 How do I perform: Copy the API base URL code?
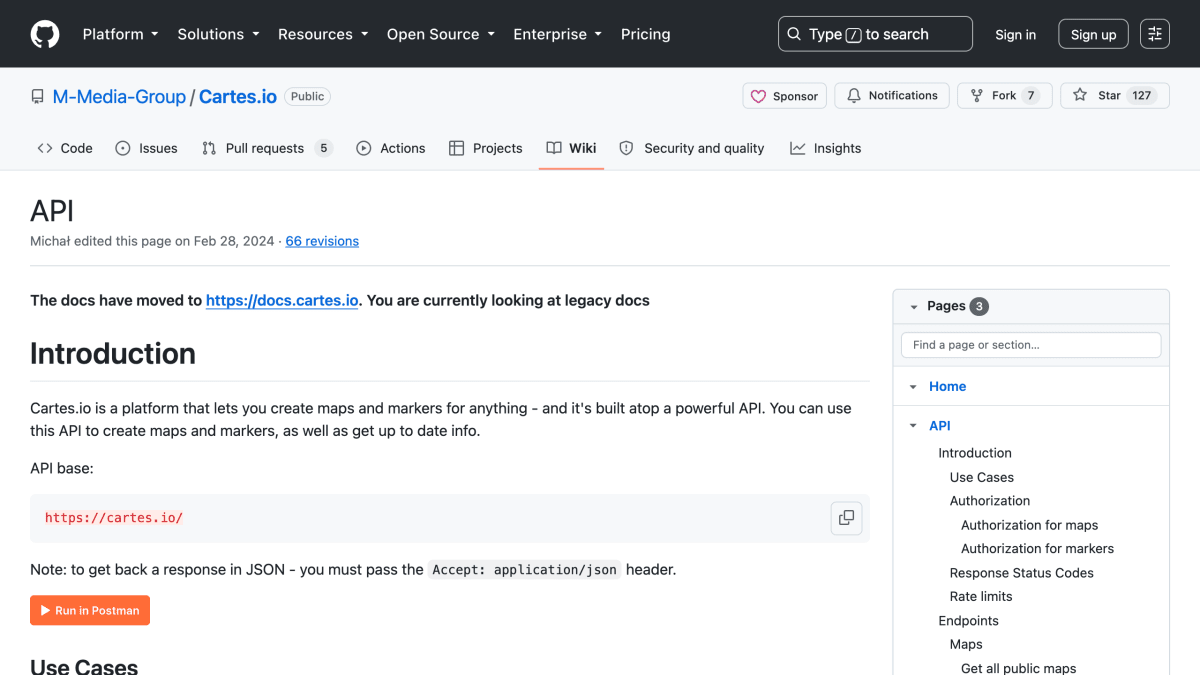(x=846, y=518)
